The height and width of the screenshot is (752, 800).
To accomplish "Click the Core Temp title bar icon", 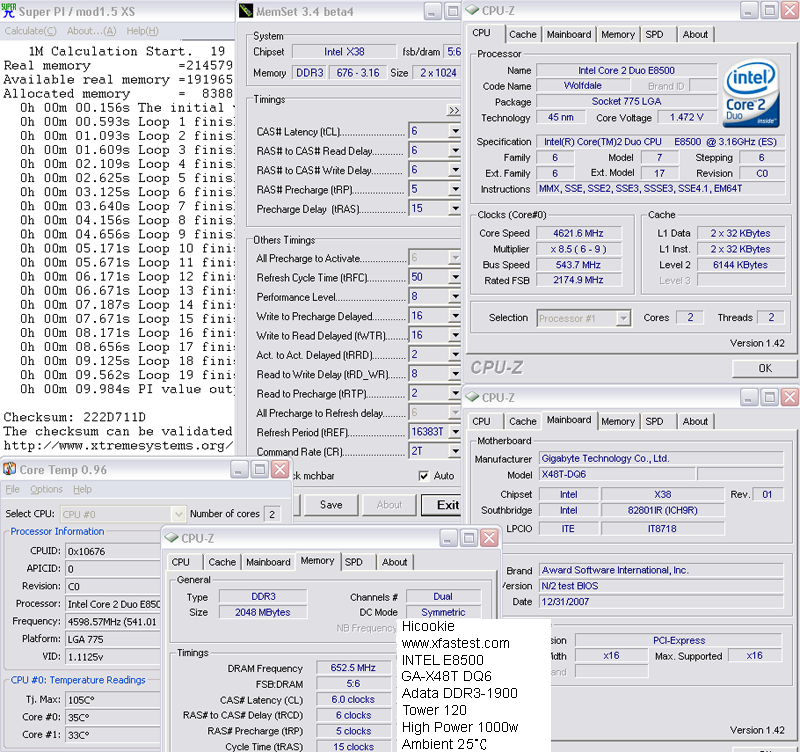I will pos(9,468).
